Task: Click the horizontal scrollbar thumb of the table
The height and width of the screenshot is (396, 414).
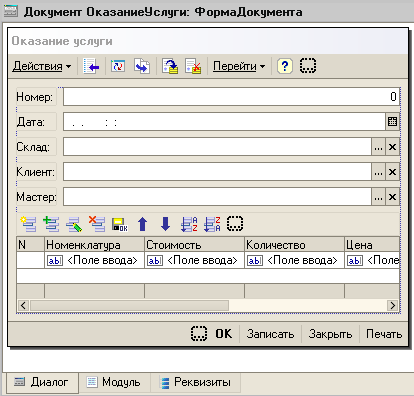Action: click(x=129, y=305)
